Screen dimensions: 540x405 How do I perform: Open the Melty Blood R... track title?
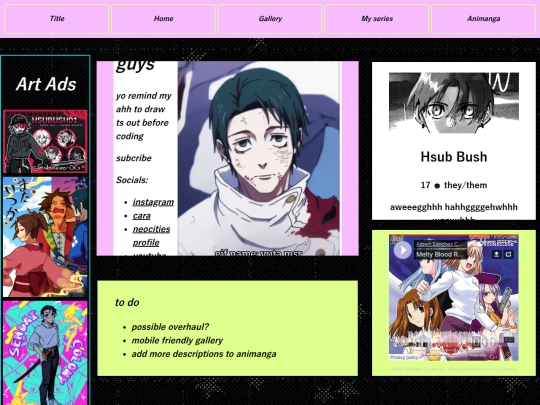(x=440, y=255)
